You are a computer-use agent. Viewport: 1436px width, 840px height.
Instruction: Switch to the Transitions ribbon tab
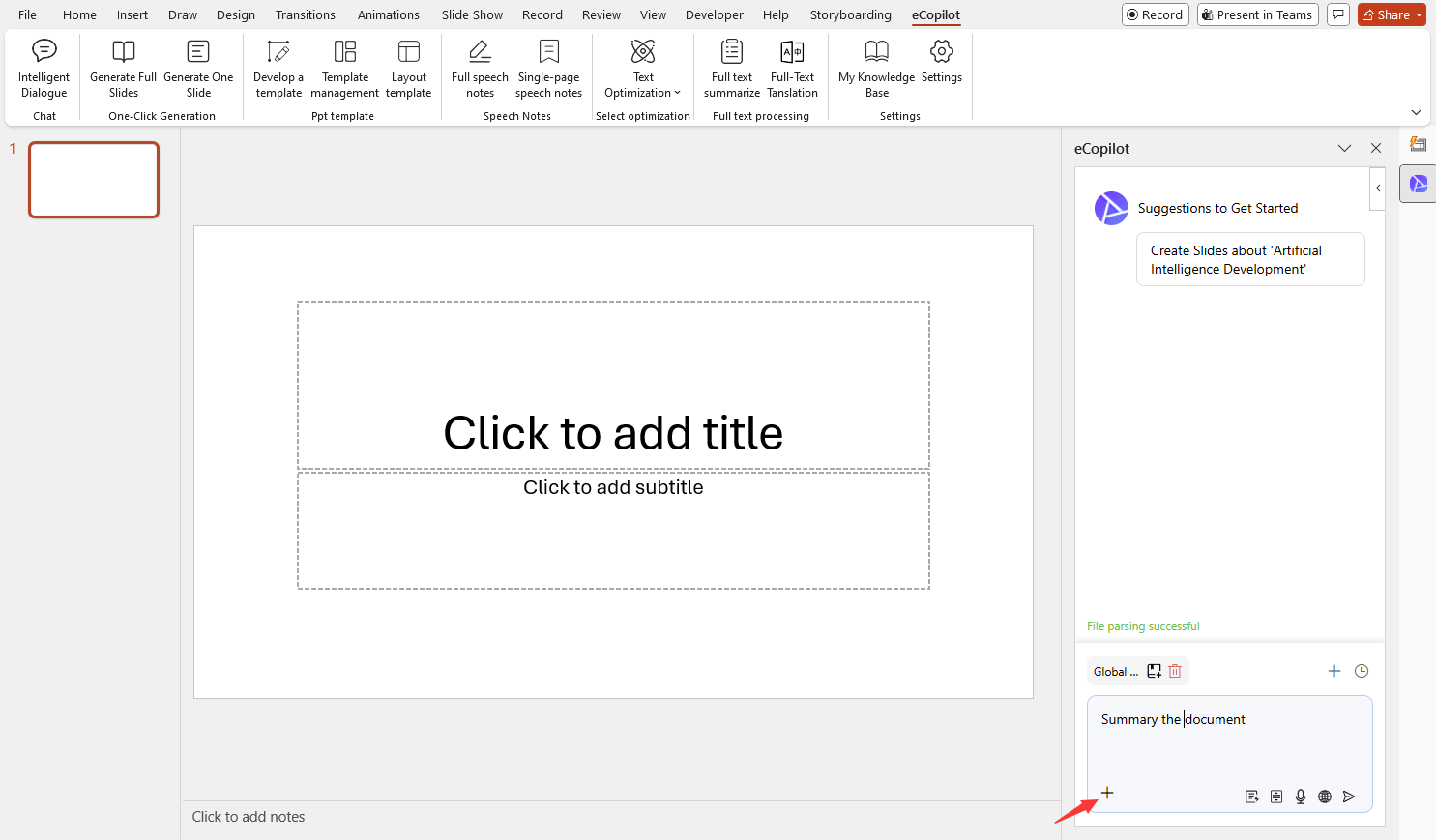306,14
